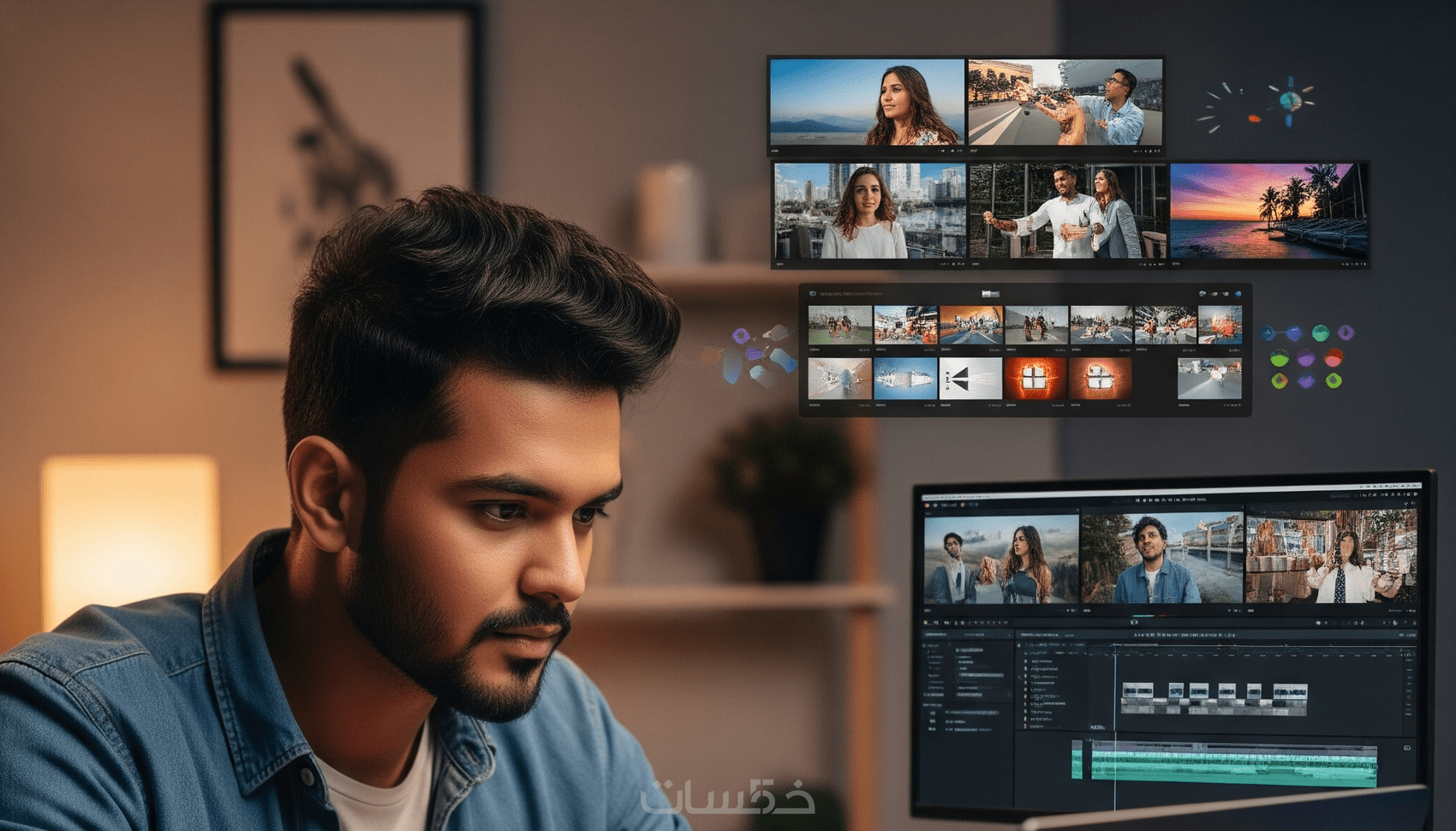This screenshot has width=1456, height=831.
Task: Click the couple preview on the monitor
Action: (1002, 559)
